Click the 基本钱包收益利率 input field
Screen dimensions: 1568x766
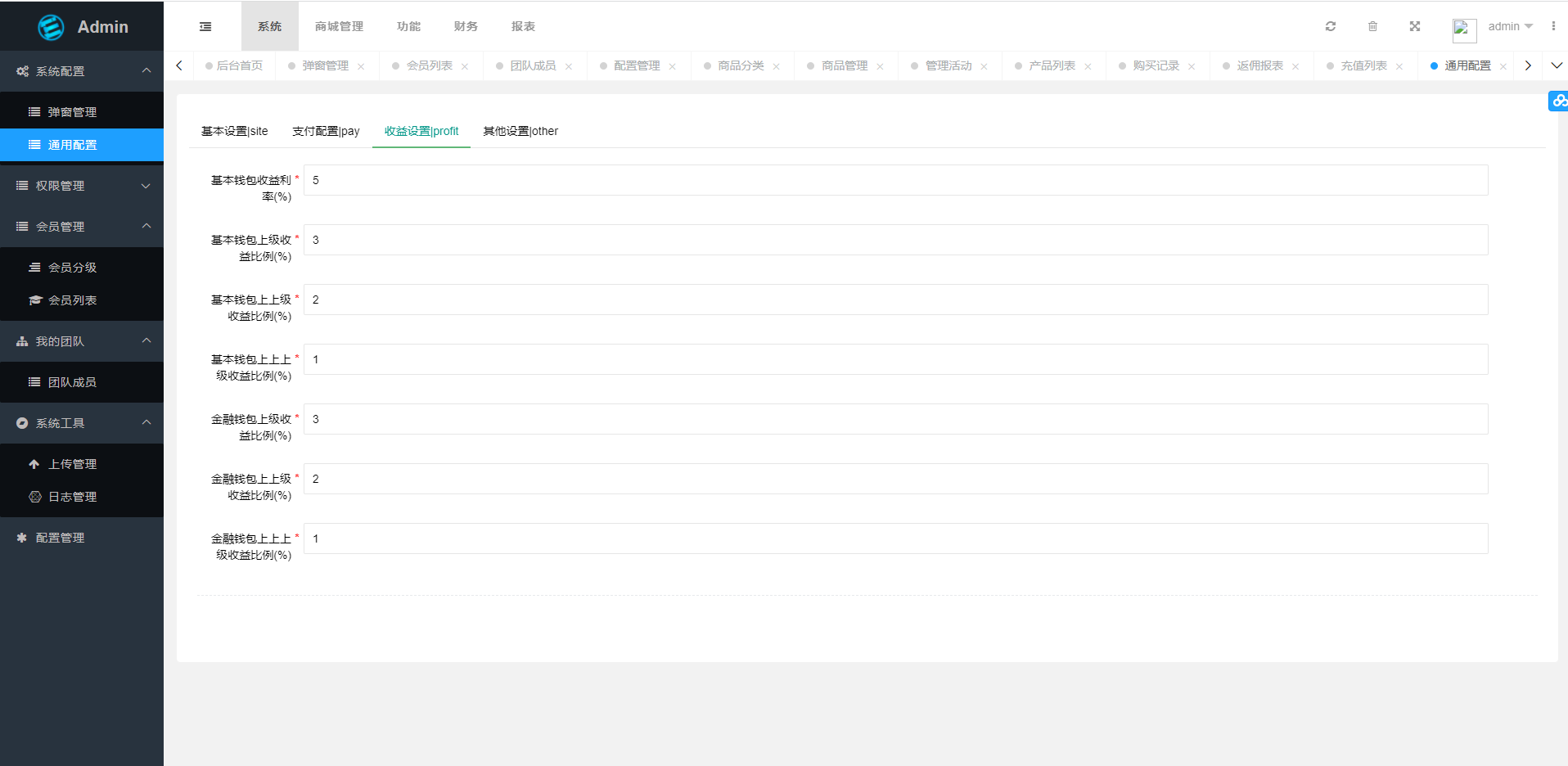tap(895, 180)
